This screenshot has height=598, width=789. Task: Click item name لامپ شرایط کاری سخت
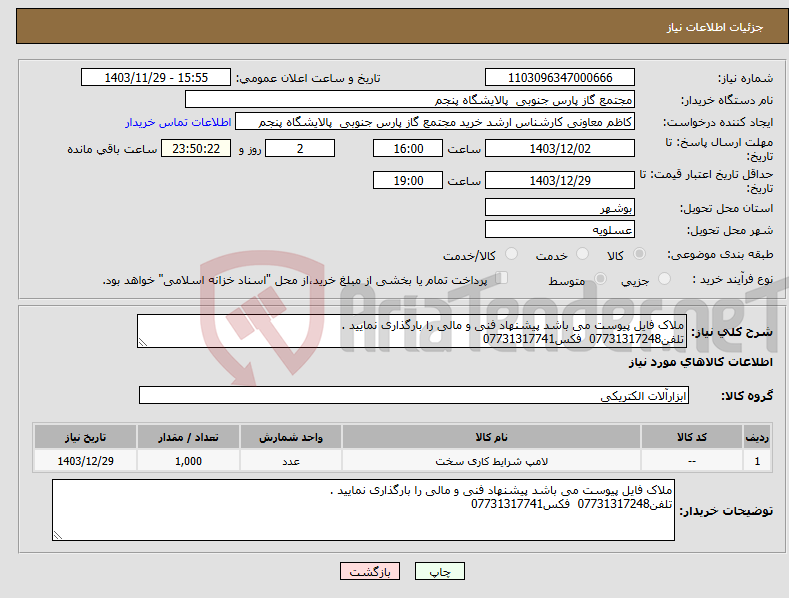491,461
